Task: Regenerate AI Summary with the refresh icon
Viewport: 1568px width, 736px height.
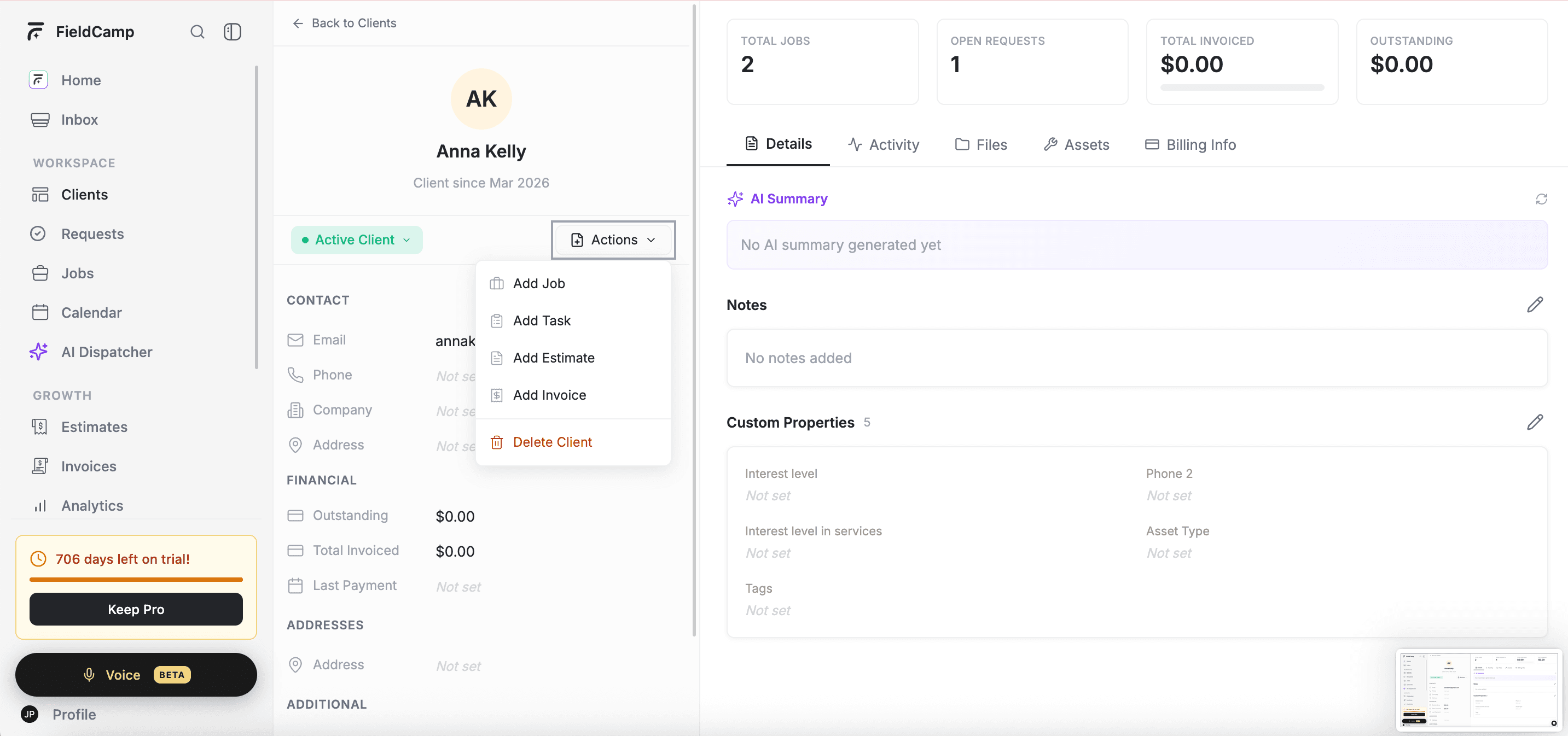Action: 1542,199
